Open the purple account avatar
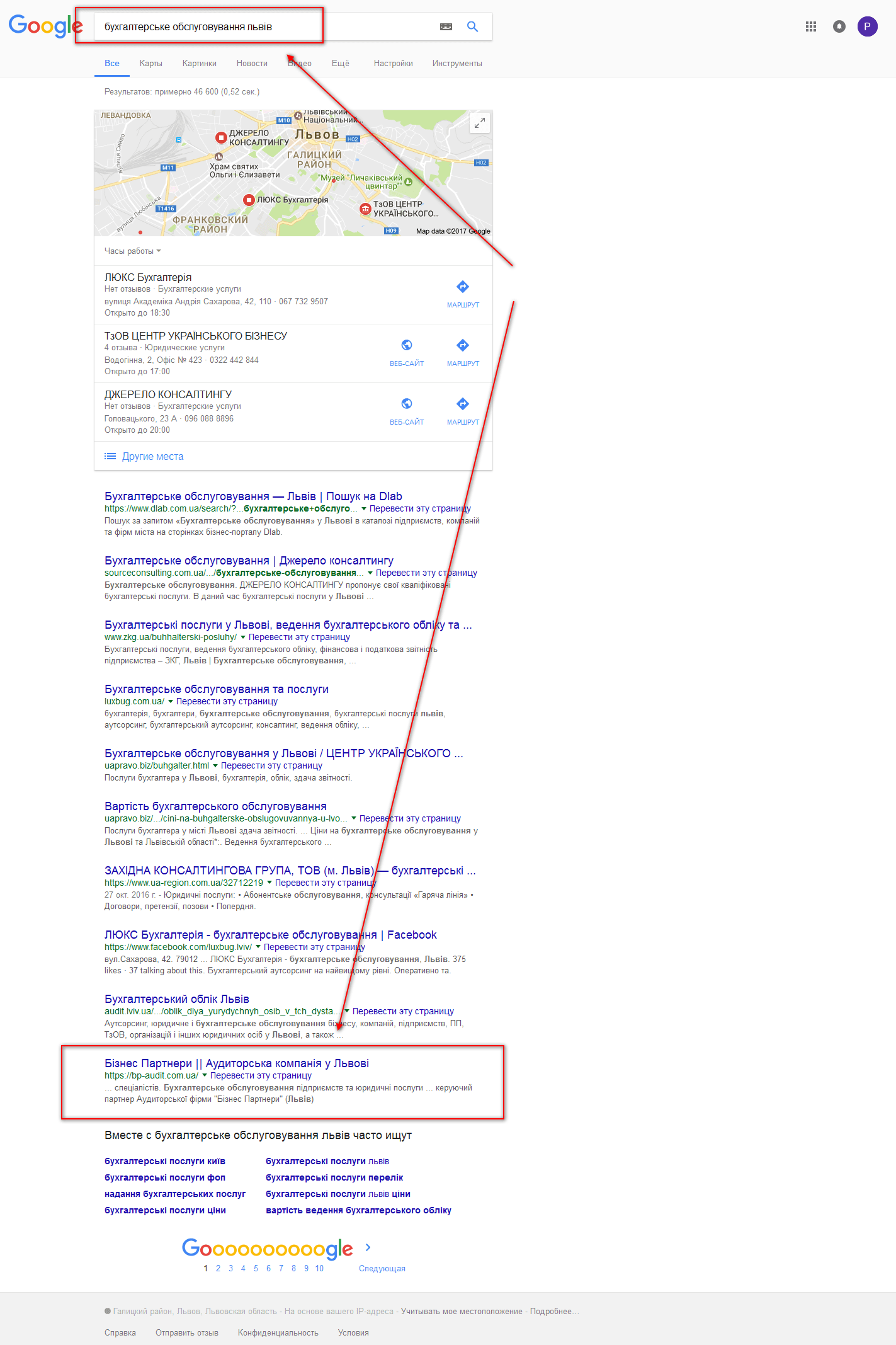The image size is (896, 1345). 868,26
